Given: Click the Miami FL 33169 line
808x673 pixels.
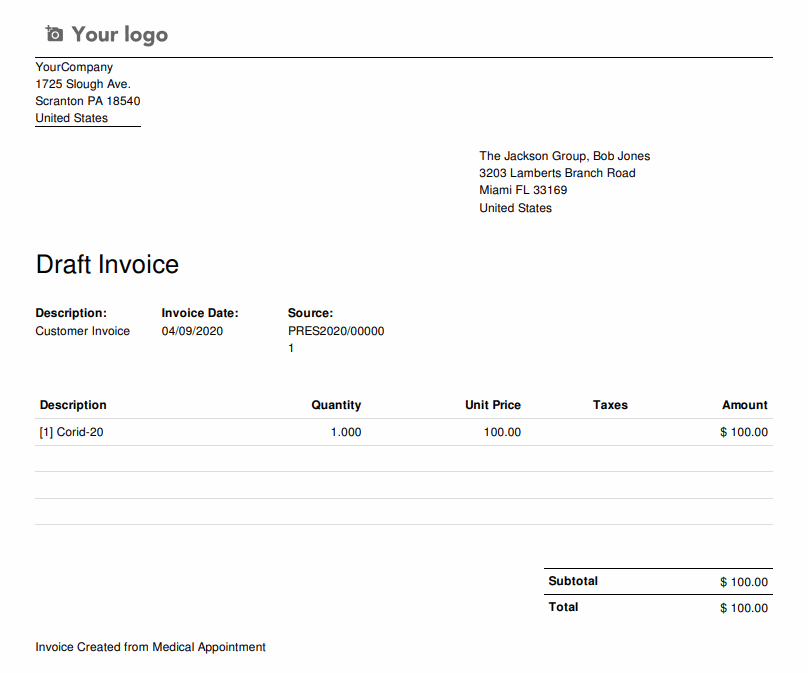Looking at the screenshot, I should coord(523,190).
